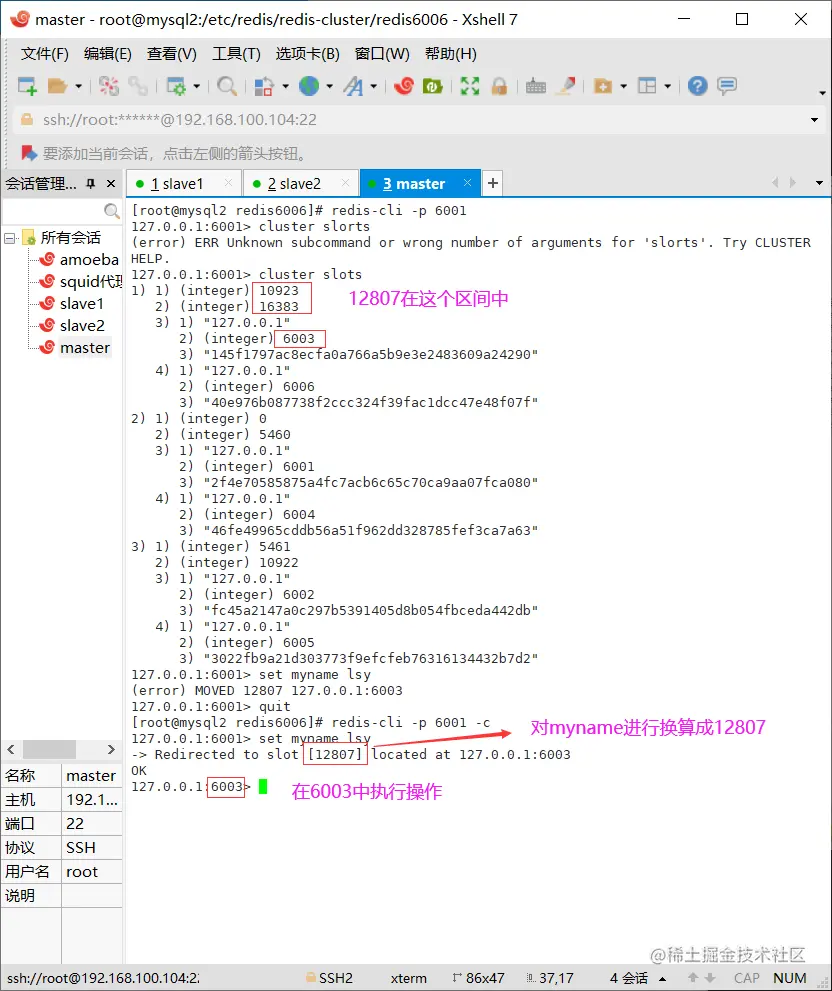Expand the properties dropdown arrow
This screenshot has height=991, width=832.
coord(196,86)
